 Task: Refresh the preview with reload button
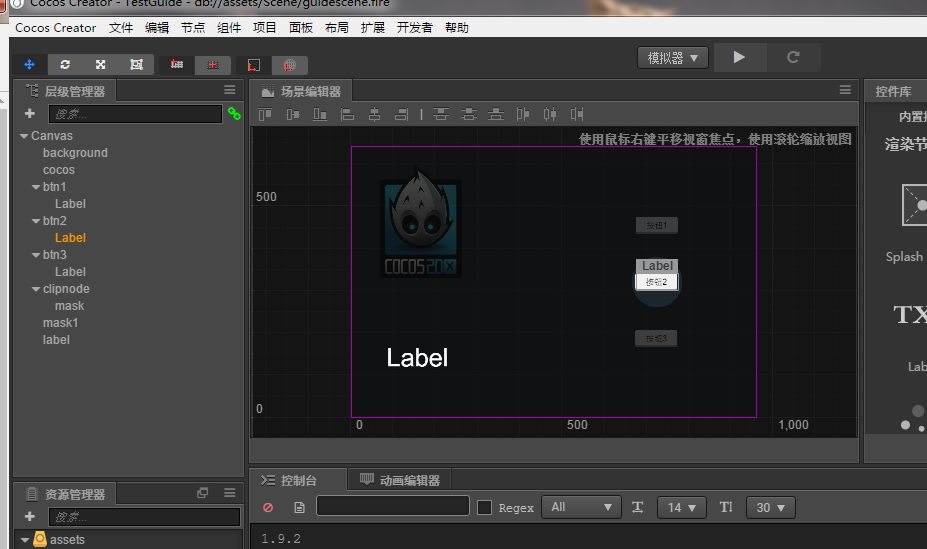coord(793,57)
